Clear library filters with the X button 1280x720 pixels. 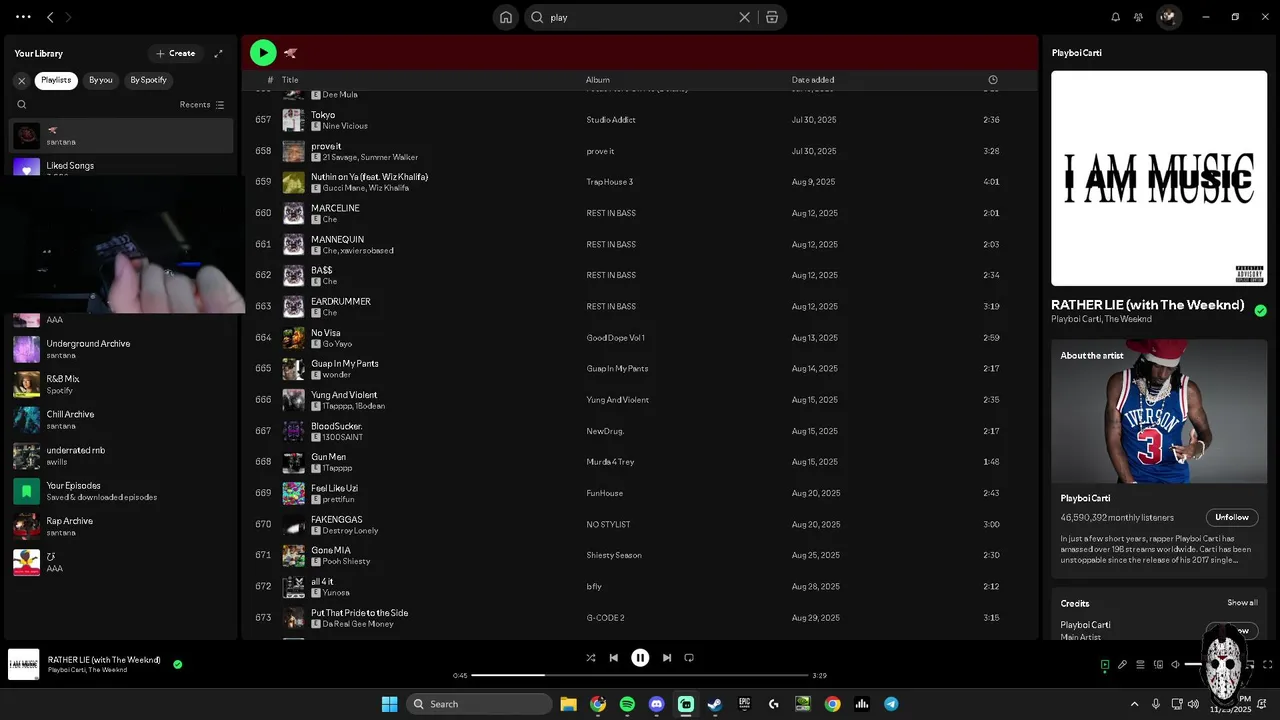tap(21, 80)
